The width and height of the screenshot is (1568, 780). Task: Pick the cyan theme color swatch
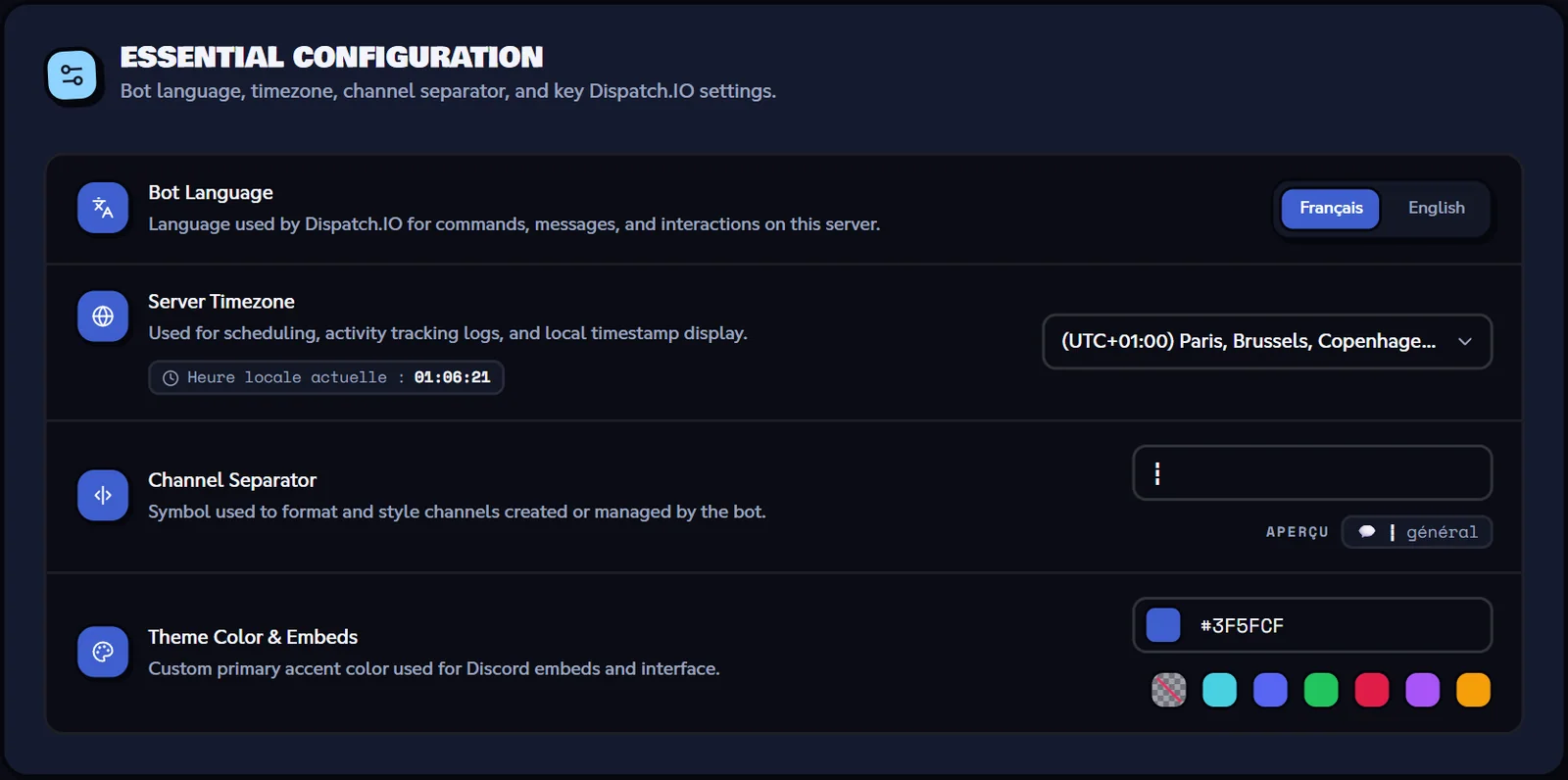pos(1219,690)
